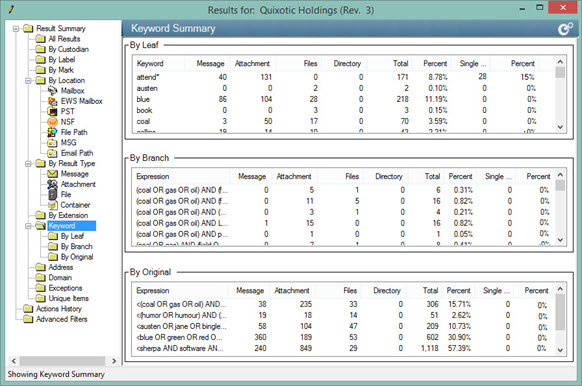
Task: Click the Address folder icon
Action: [x=40, y=267]
